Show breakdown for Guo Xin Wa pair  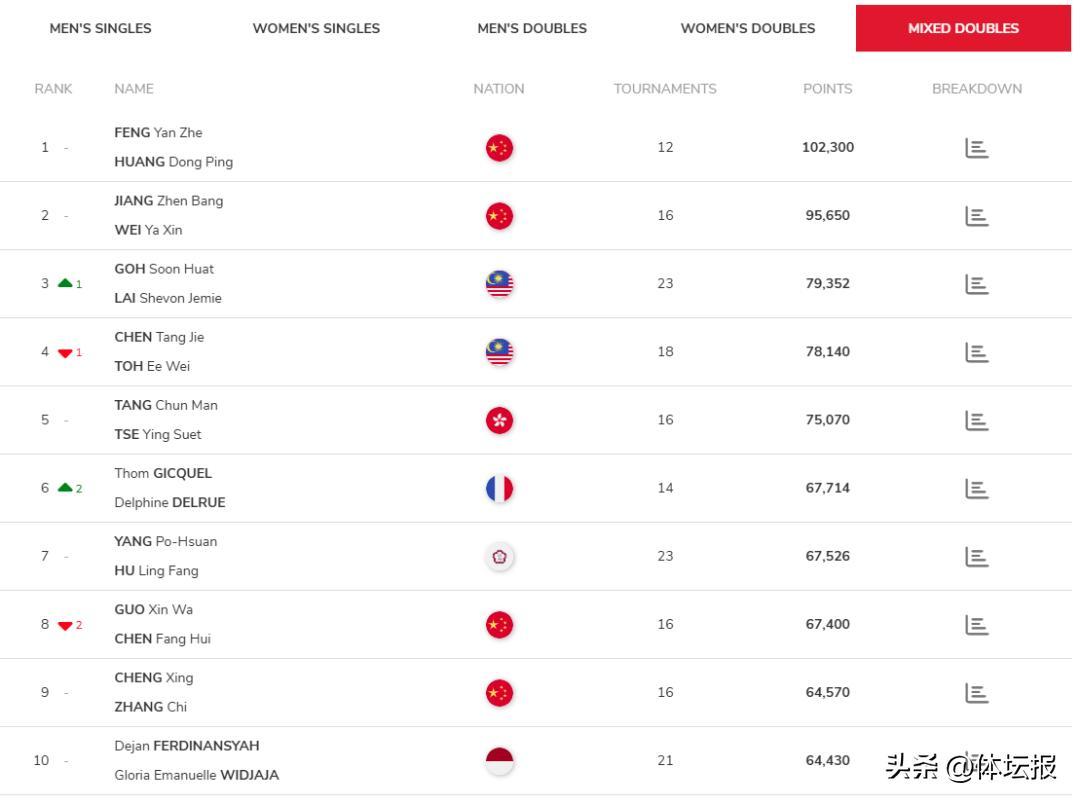(x=976, y=624)
